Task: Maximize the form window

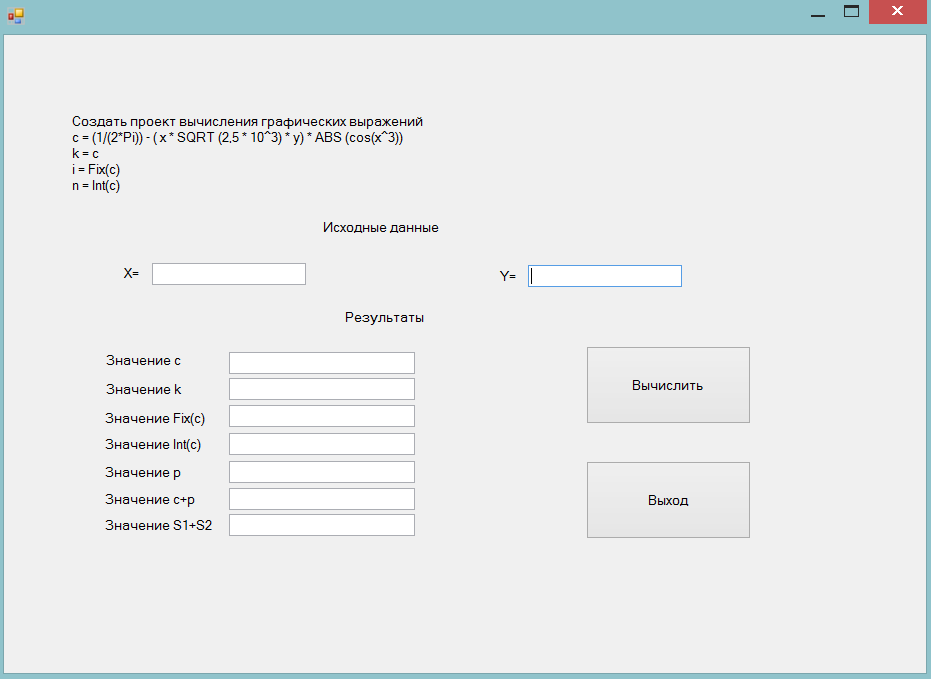Action: (x=851, y=12)
